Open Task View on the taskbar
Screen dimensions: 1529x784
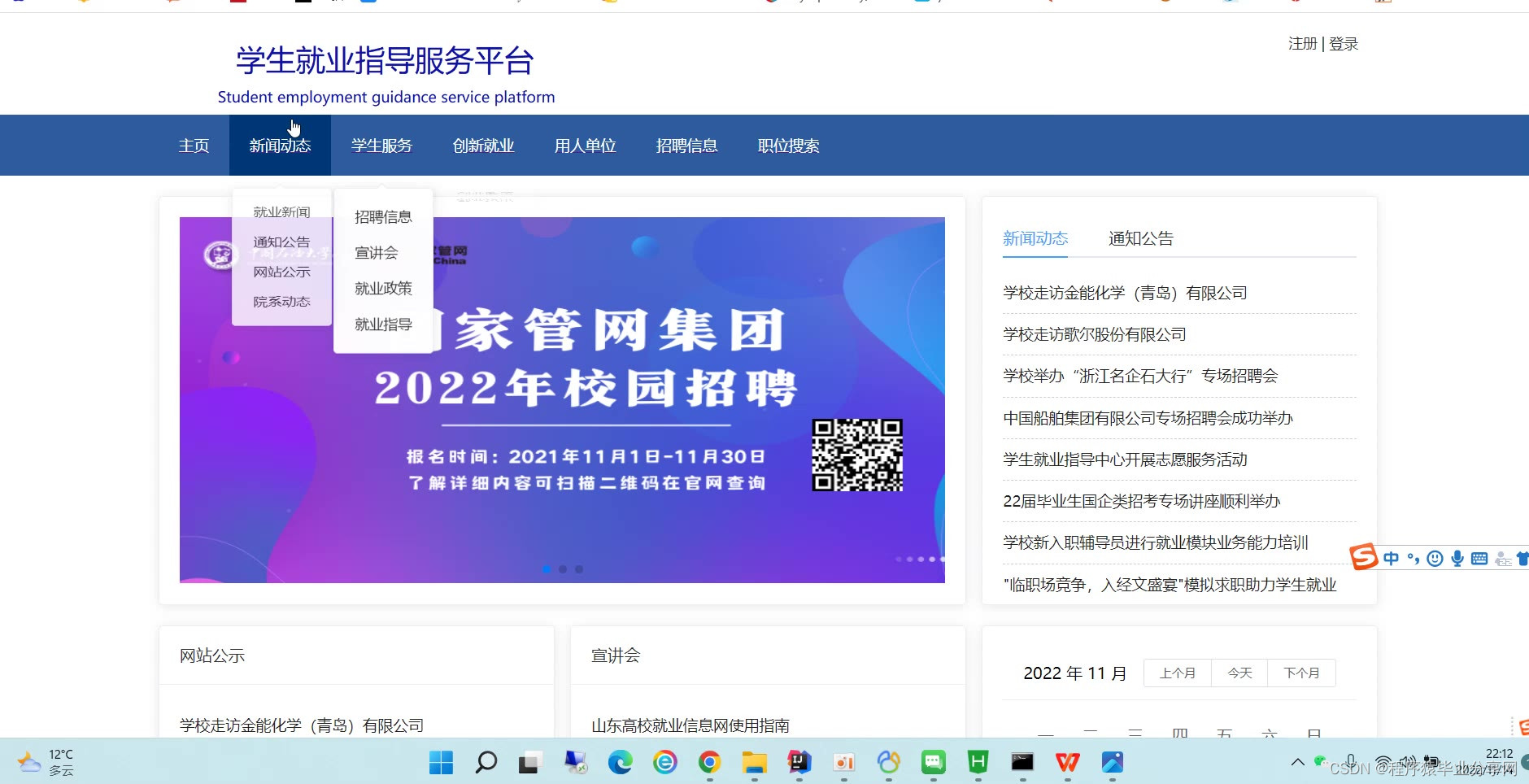pos(529,762)
